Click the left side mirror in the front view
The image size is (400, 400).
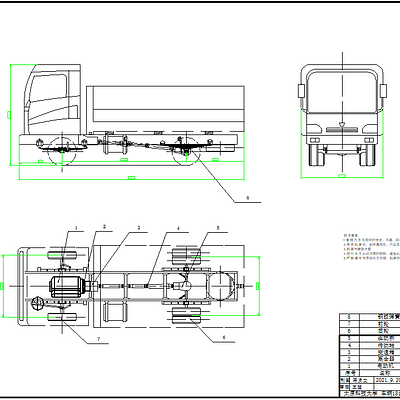[x=301, y=91]
